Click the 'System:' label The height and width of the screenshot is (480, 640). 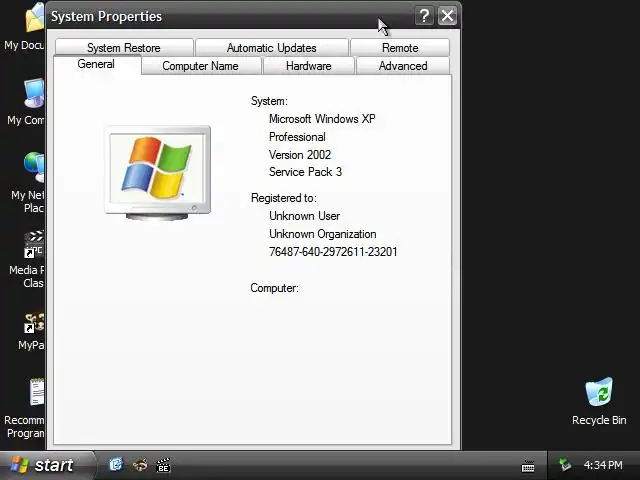269,101
